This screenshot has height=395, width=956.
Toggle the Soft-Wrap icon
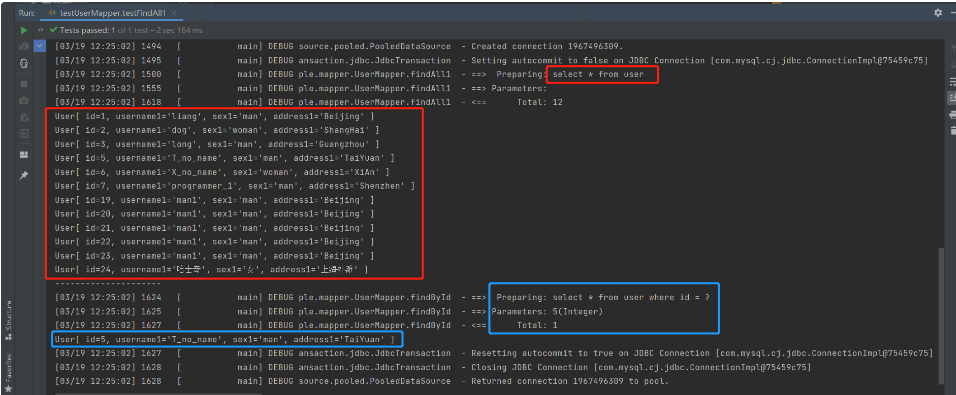click(952, 81)
